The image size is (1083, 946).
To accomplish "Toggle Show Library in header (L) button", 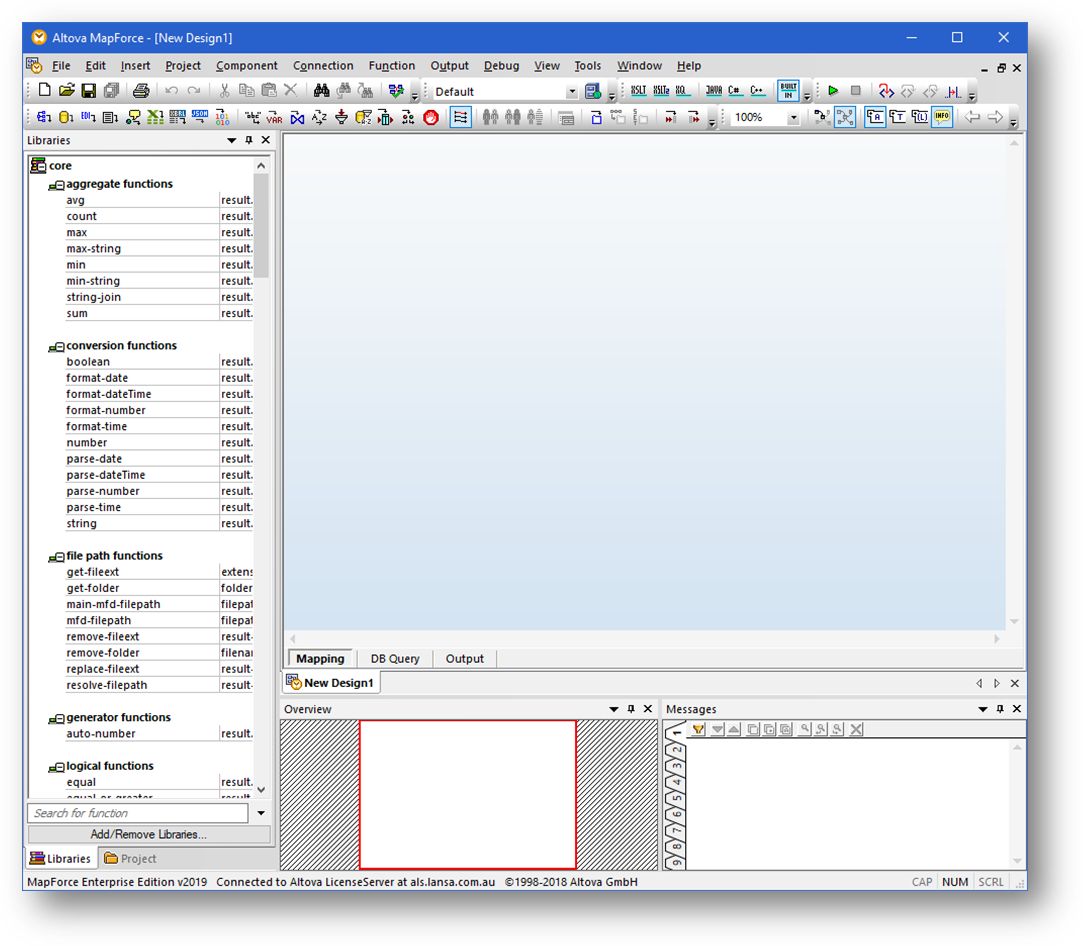I will click(x=920, y=117).
